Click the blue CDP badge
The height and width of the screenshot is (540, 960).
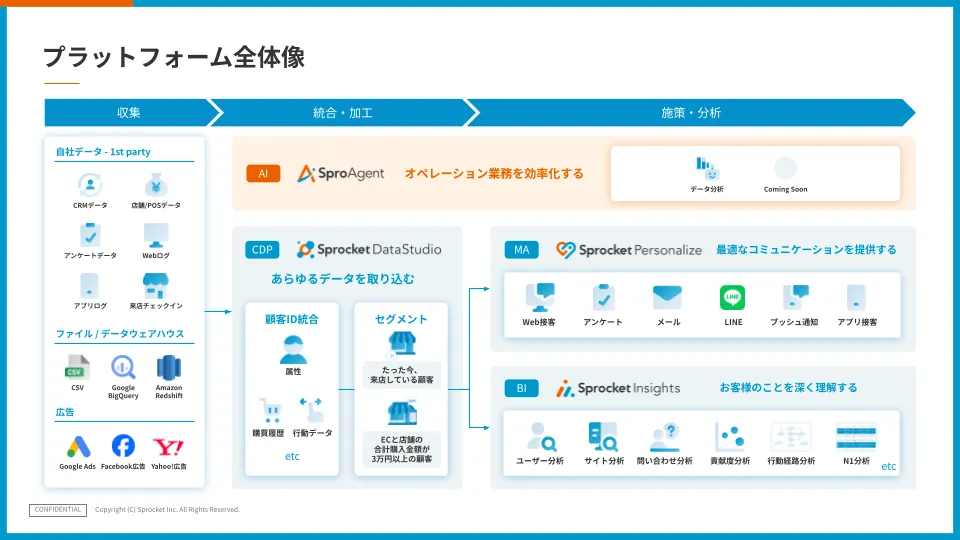pyautogui.click(x=262, y=250)
